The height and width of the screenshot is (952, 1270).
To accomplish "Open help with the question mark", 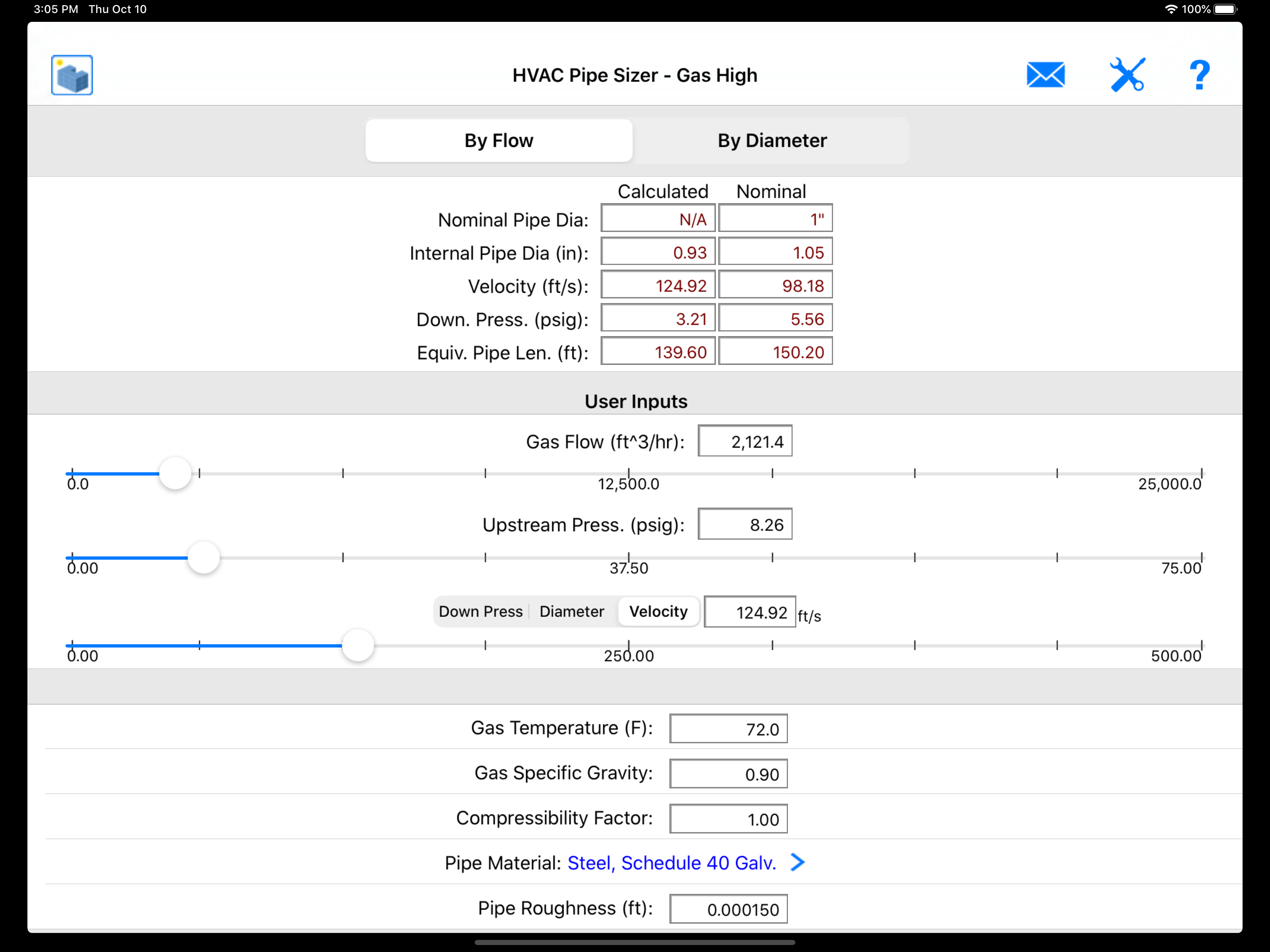I will 1199,75.
